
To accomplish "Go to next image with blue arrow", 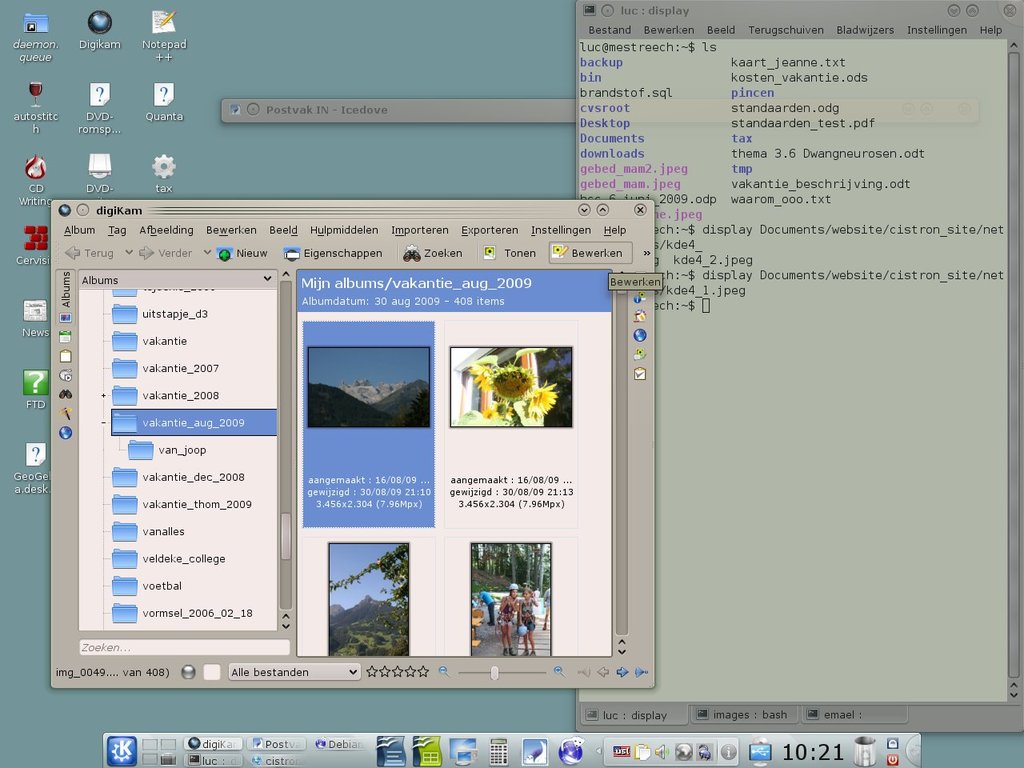I will coord(622,672).
